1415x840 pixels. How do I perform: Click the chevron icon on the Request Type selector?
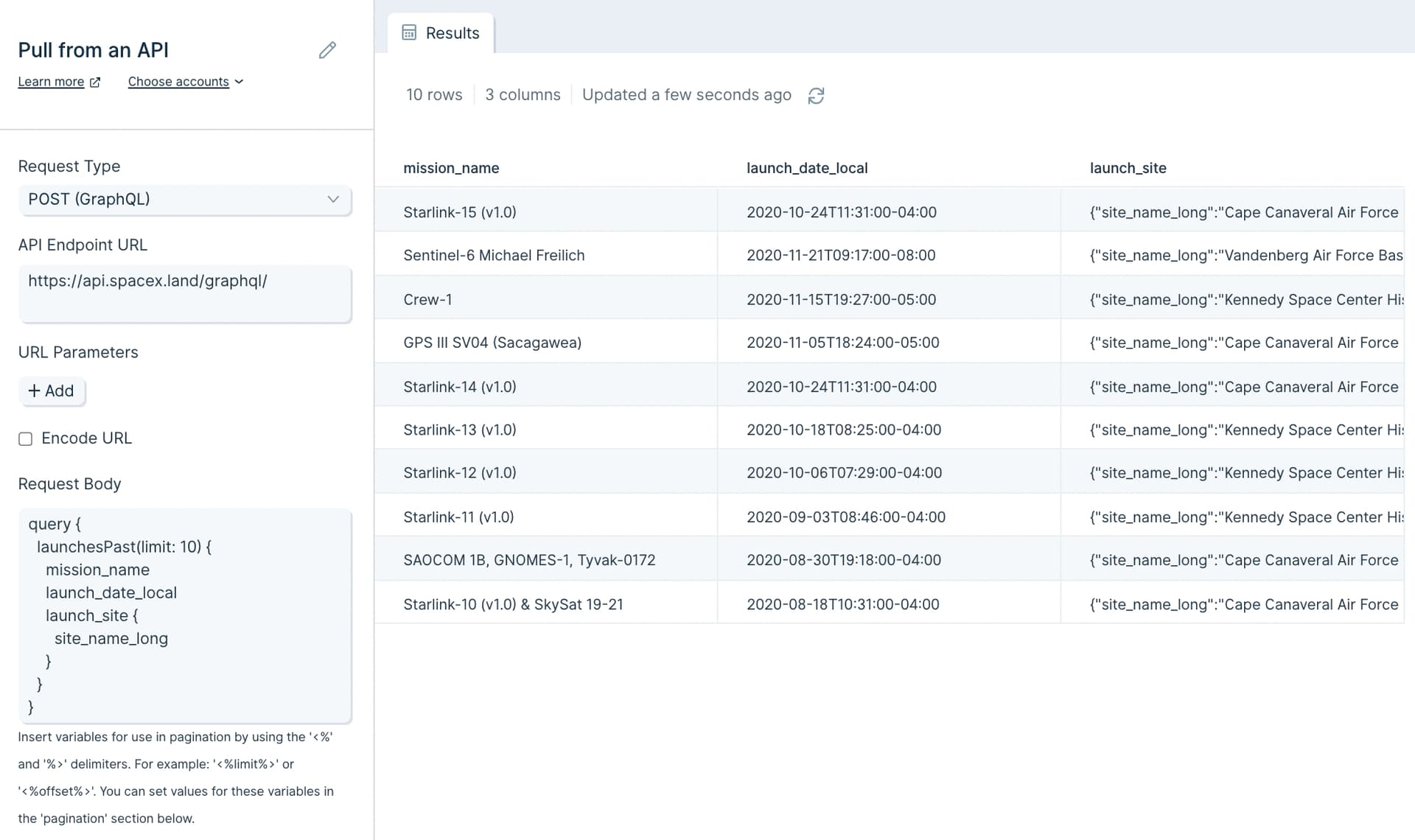click(x=332, y=200)
